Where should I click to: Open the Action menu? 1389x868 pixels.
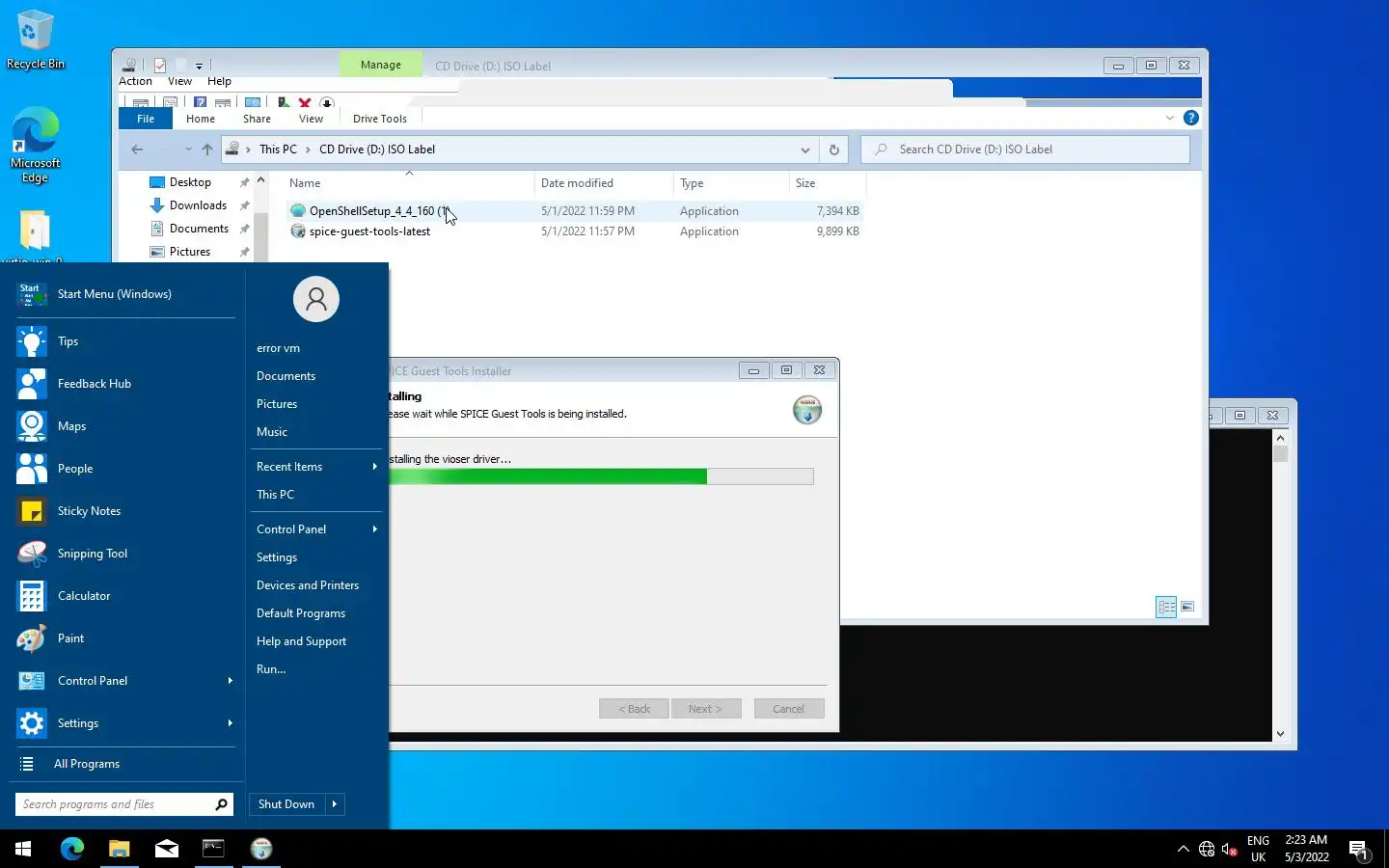tap(135, 81)
